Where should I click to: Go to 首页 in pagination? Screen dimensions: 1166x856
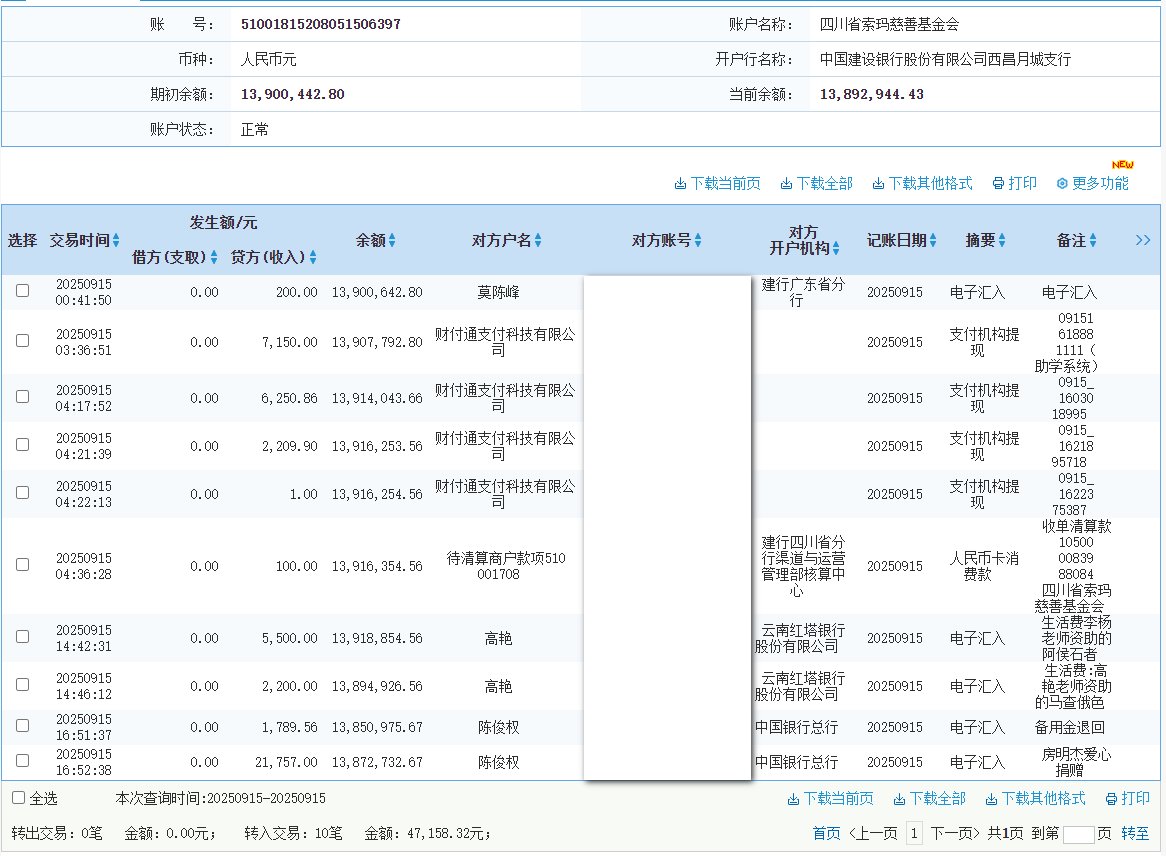(826, 833)
